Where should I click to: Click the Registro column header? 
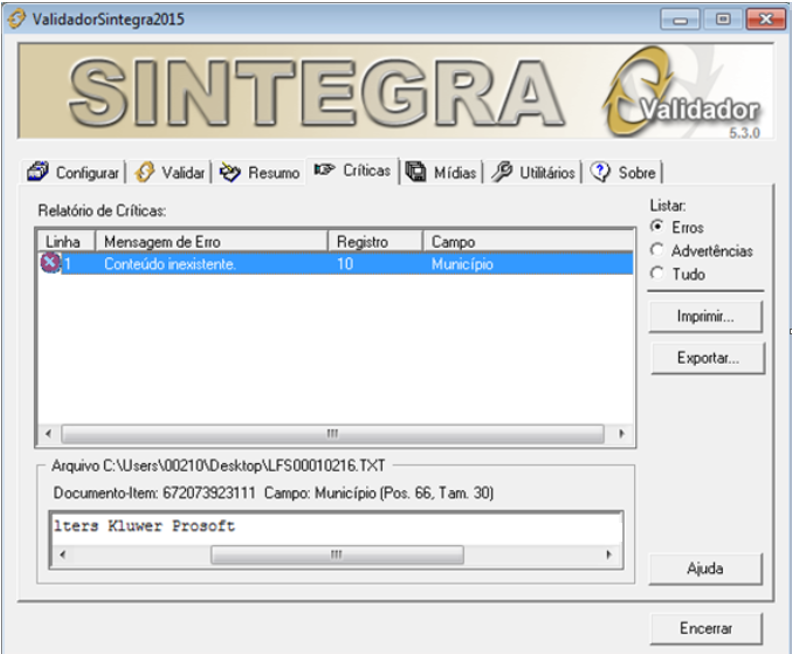(375, 241)
